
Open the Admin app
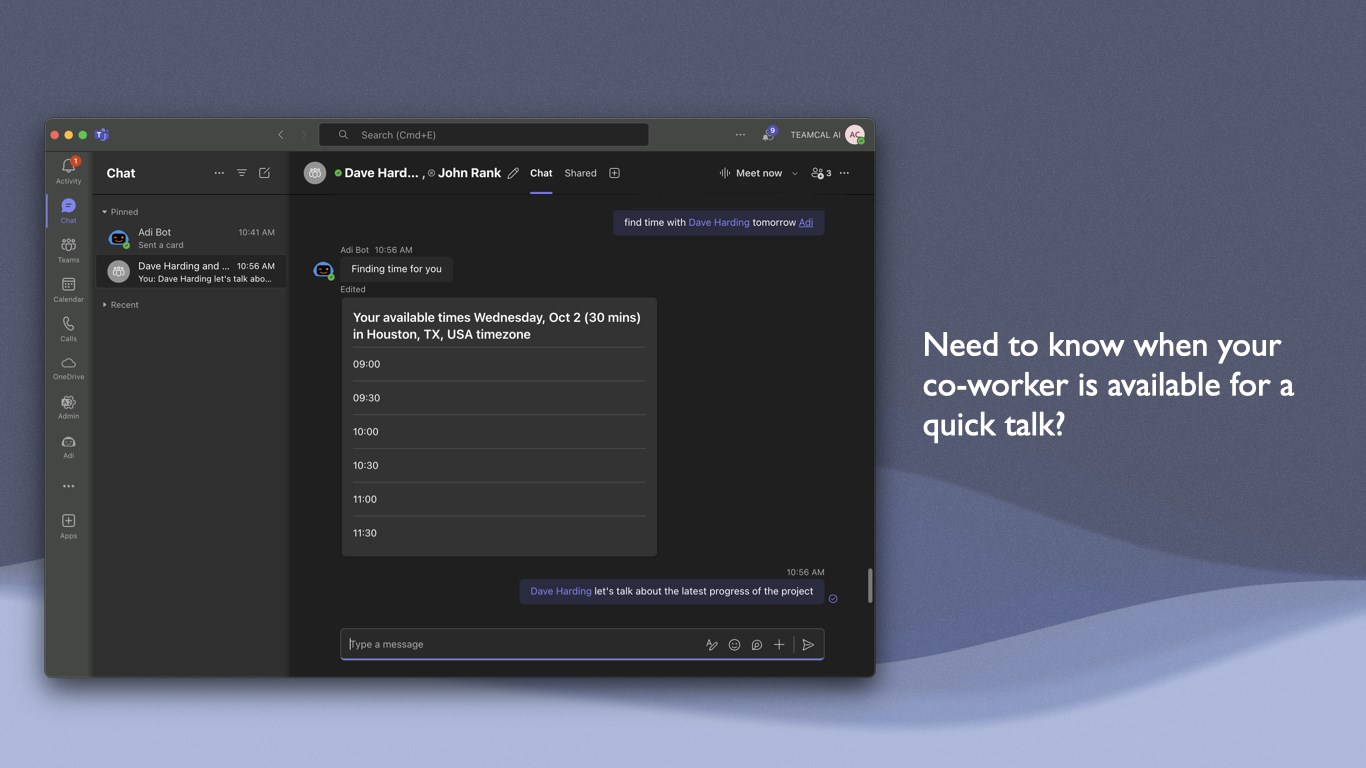coord(68,407)
